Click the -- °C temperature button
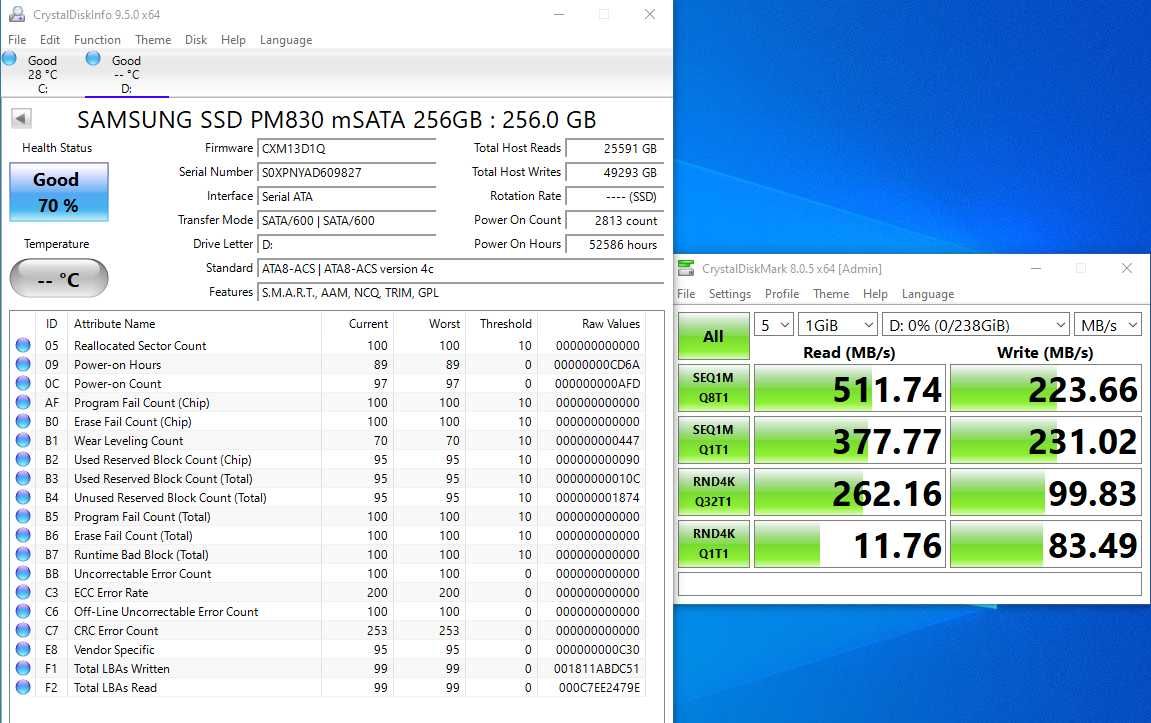1151x723 pixels. coord(59,279)
